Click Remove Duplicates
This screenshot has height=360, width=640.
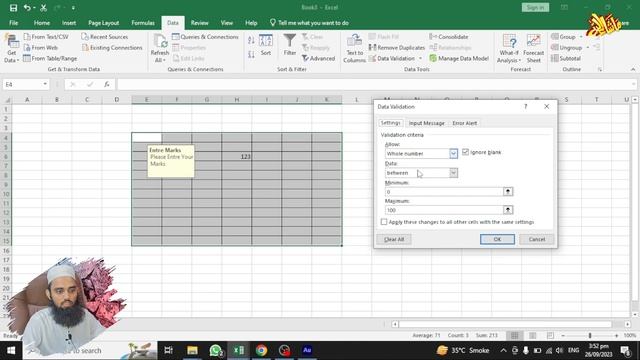click(x=397, y=48)
